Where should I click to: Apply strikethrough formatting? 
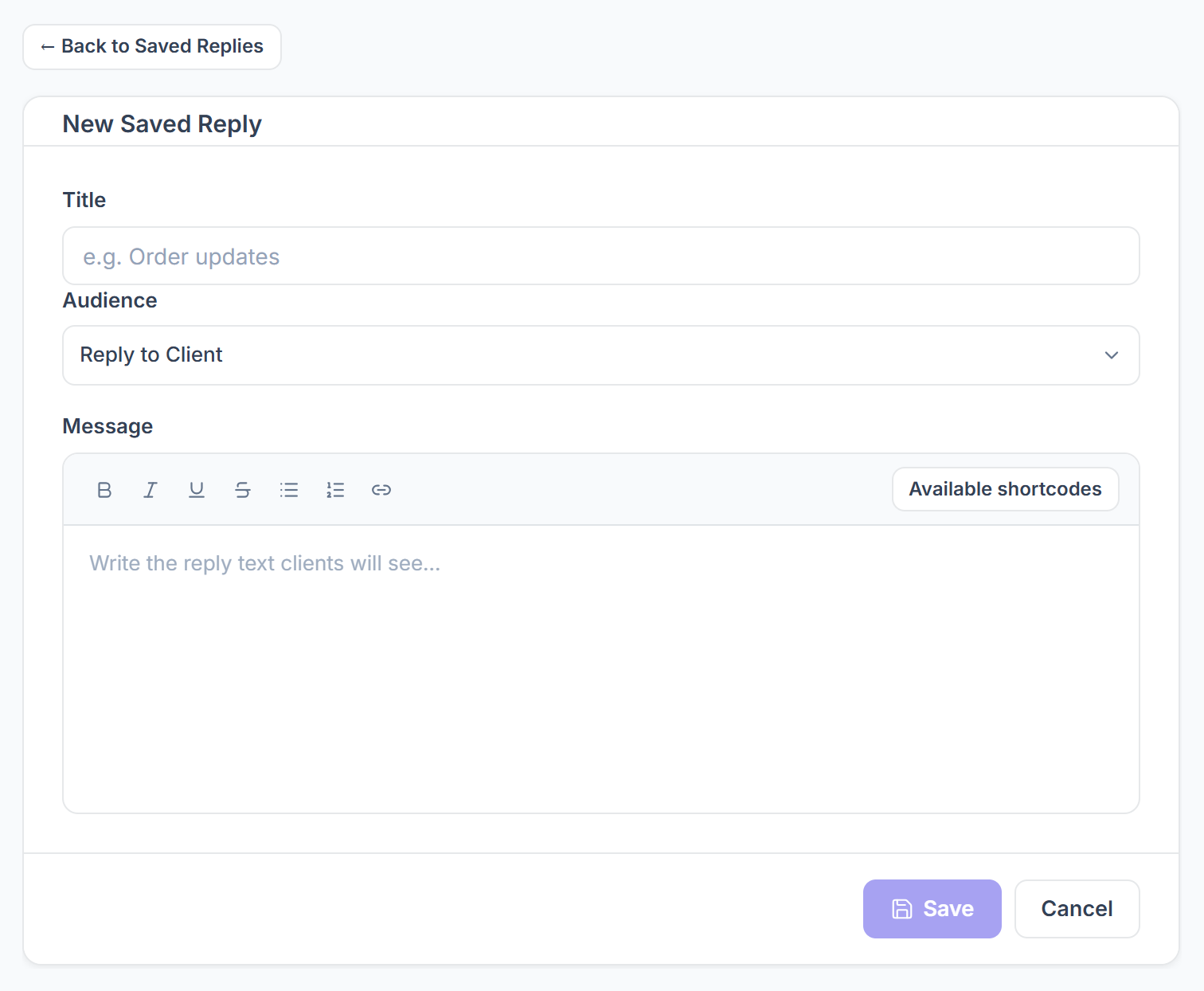(243, 490)
